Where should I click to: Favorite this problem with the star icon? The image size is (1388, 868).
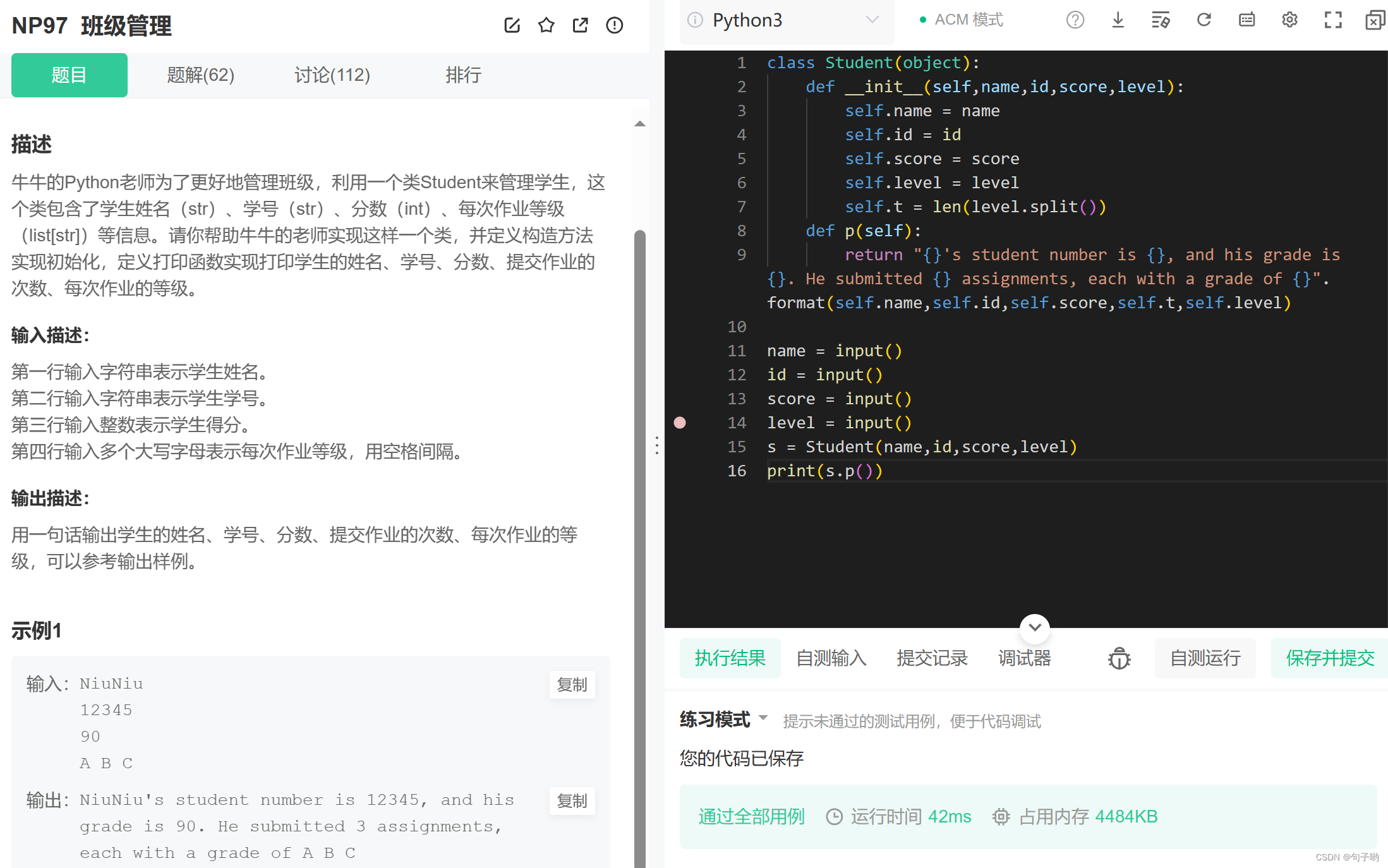pyautogui.click(x=546, y=25)
